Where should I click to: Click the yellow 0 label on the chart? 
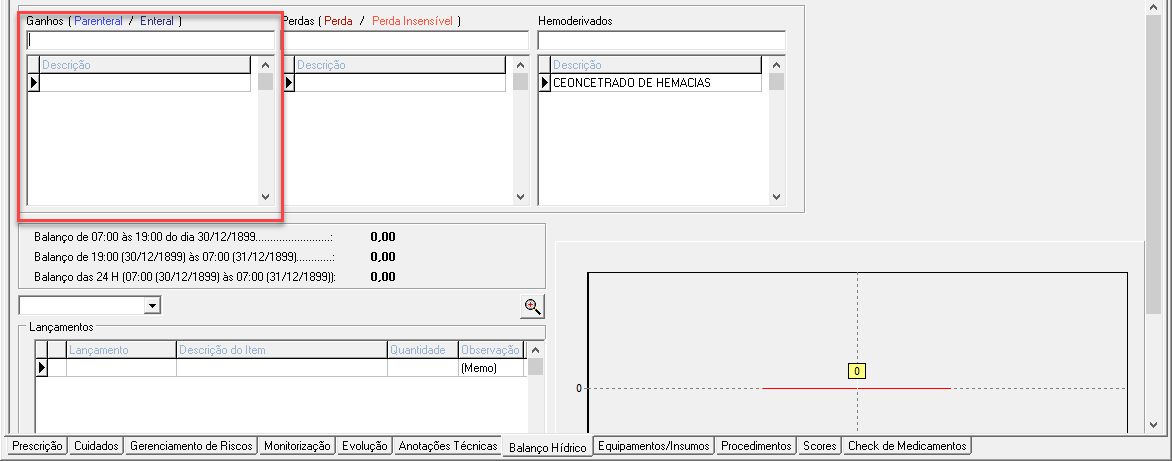pos(857,371)
